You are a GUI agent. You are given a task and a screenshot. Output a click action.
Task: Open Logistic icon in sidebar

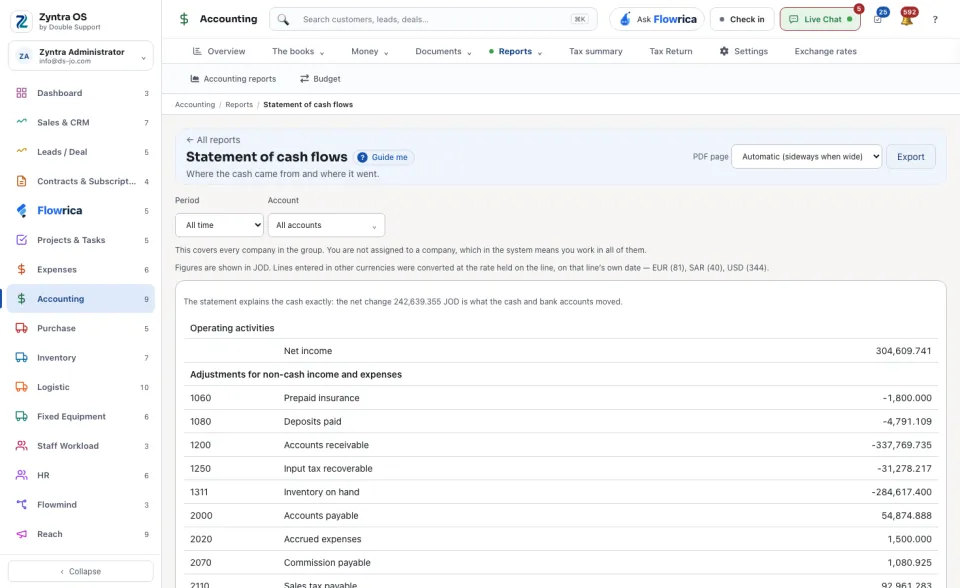tap(21, 387)
